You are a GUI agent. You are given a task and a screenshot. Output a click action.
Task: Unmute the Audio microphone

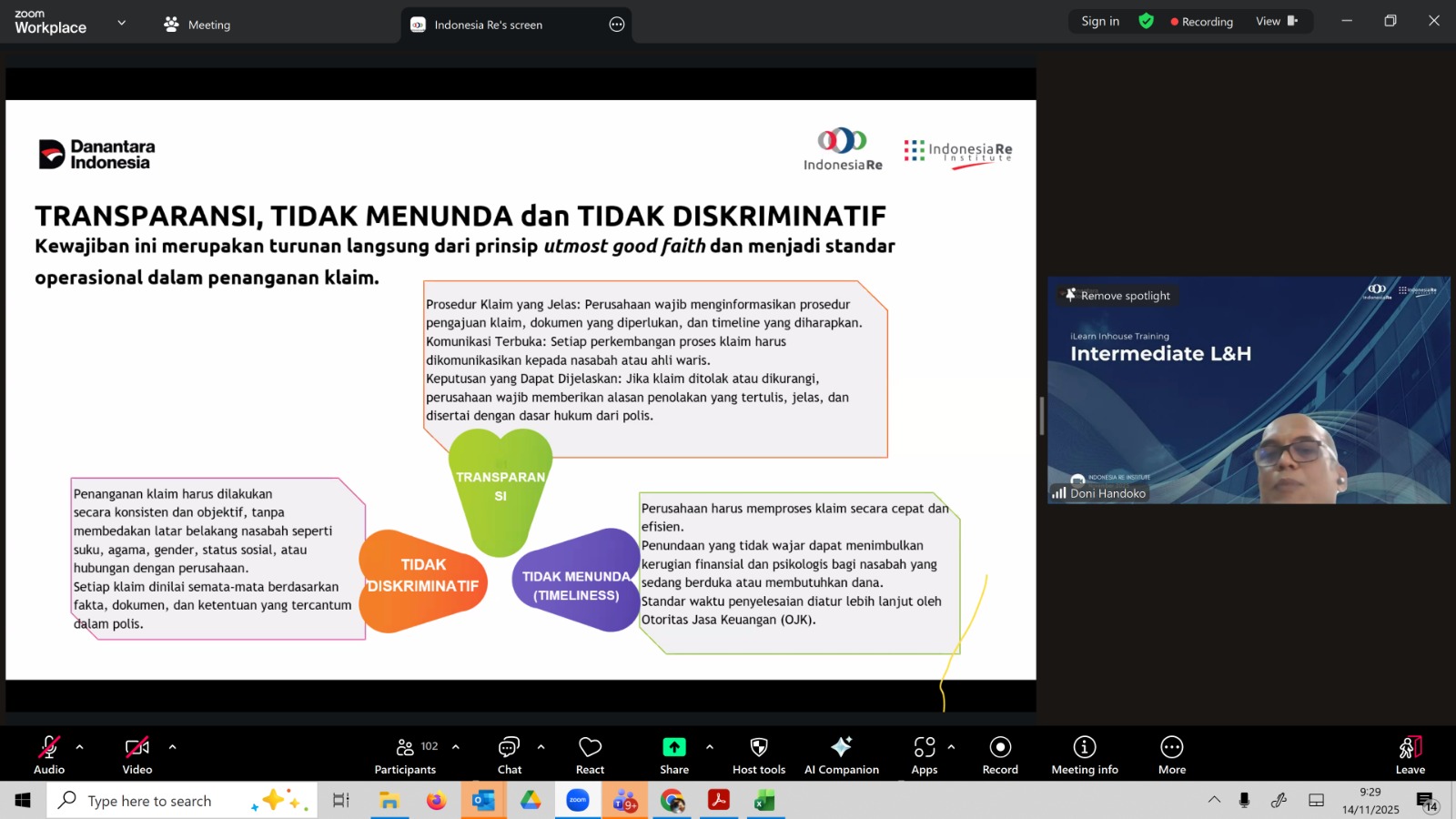pos(49,755)
